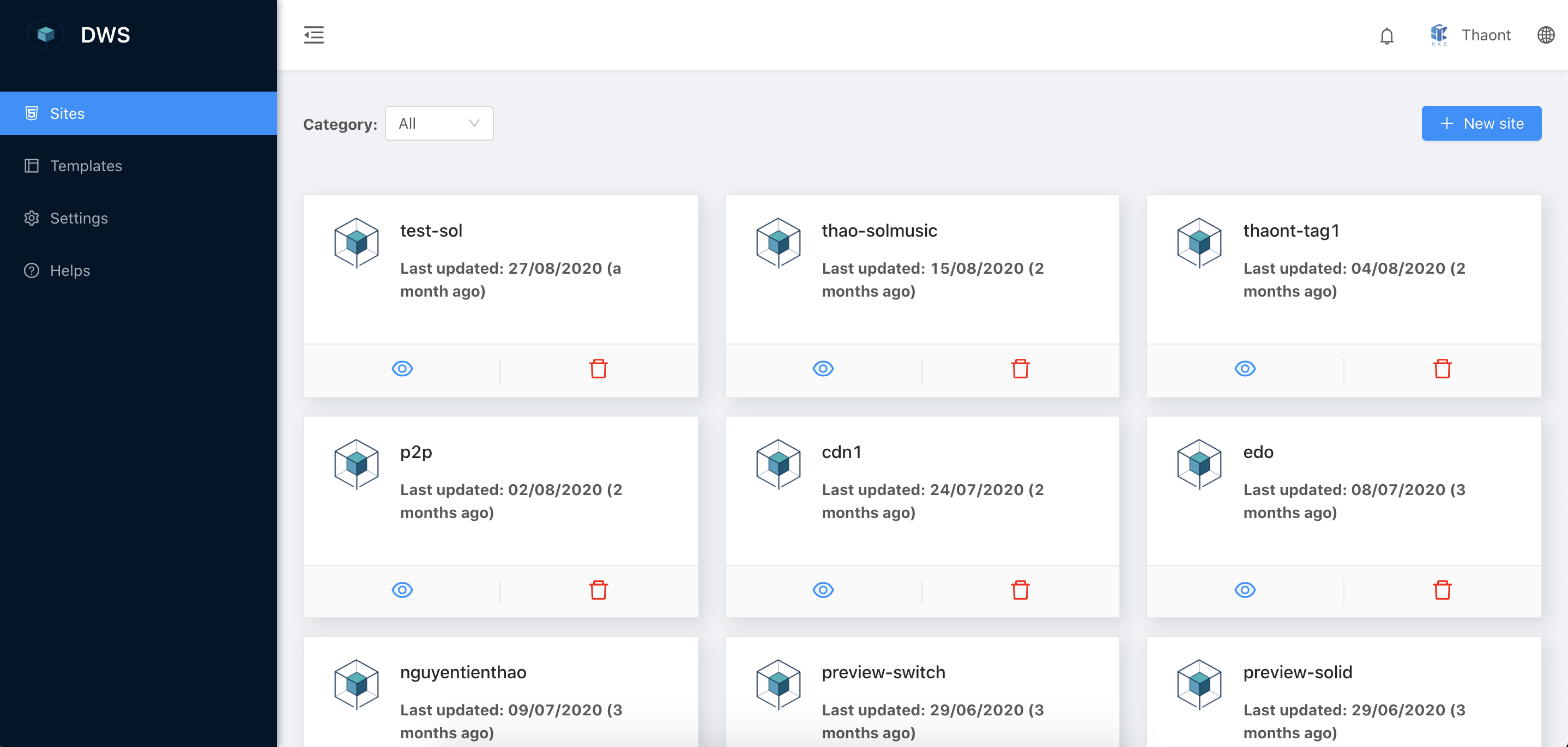This screenshot has width=1568, height=747.
Task: Collapse the sidebar using the toggle icon
Action: 314,35
